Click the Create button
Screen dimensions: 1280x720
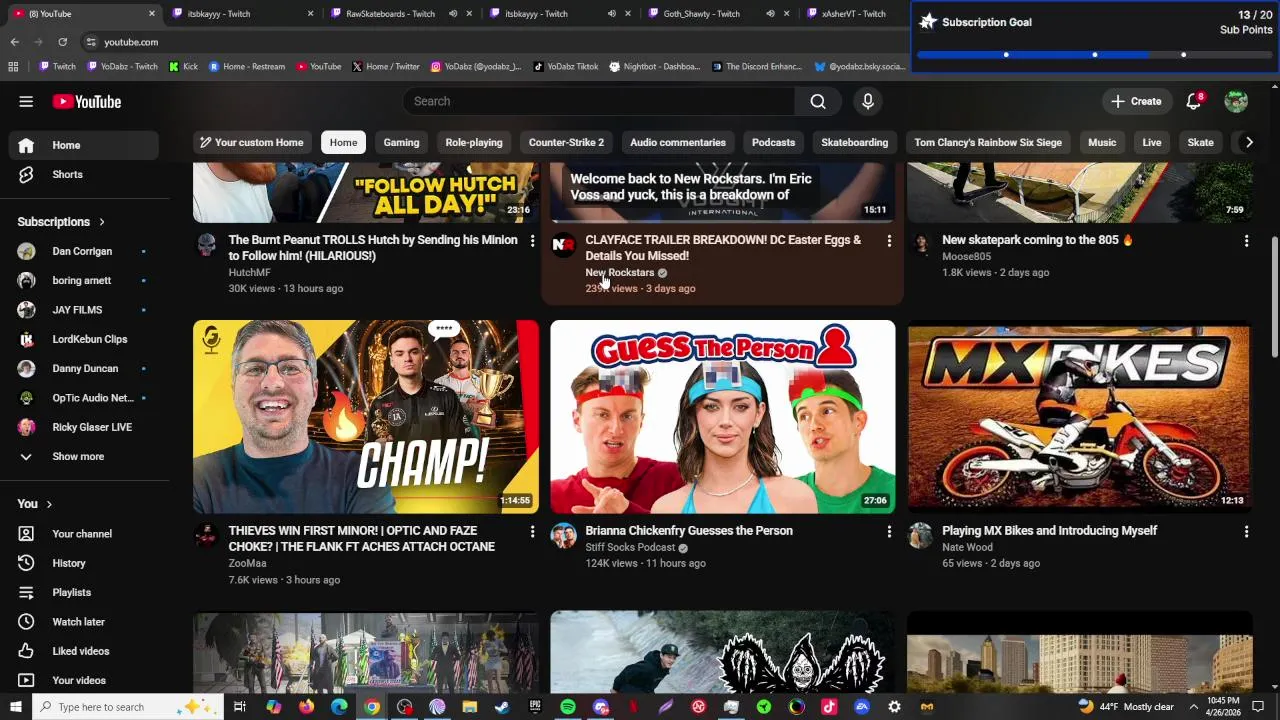click(x=1136, y=101)
